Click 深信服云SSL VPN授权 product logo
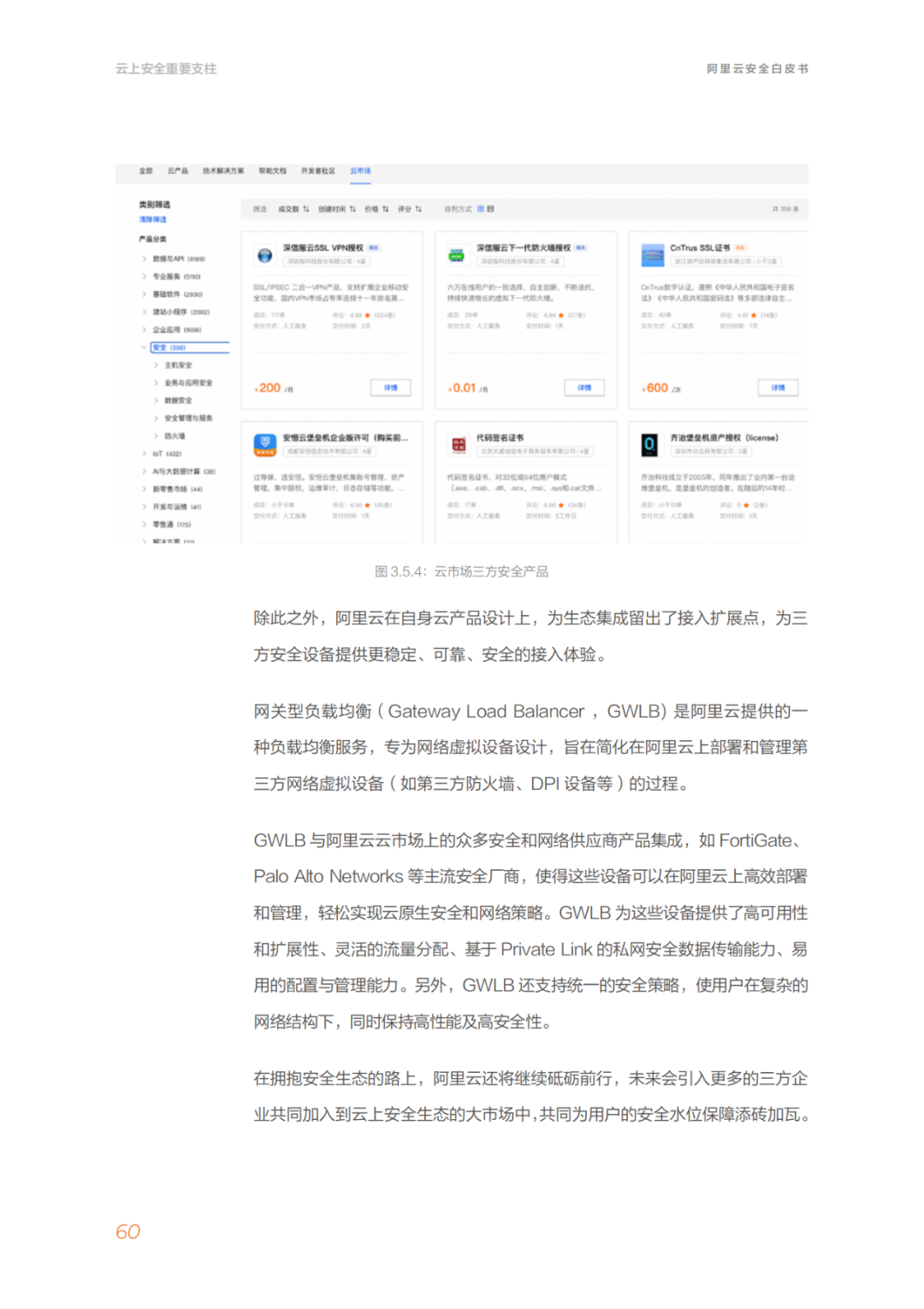This screenshot has height=1309, width=924. pos(264,255)
